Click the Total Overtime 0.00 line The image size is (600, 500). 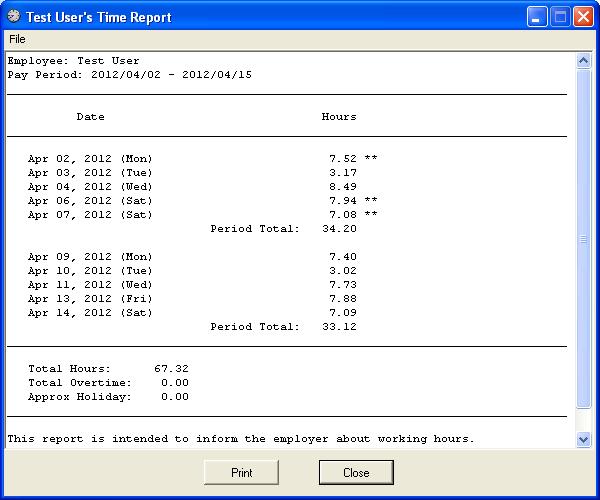point(108,383)
